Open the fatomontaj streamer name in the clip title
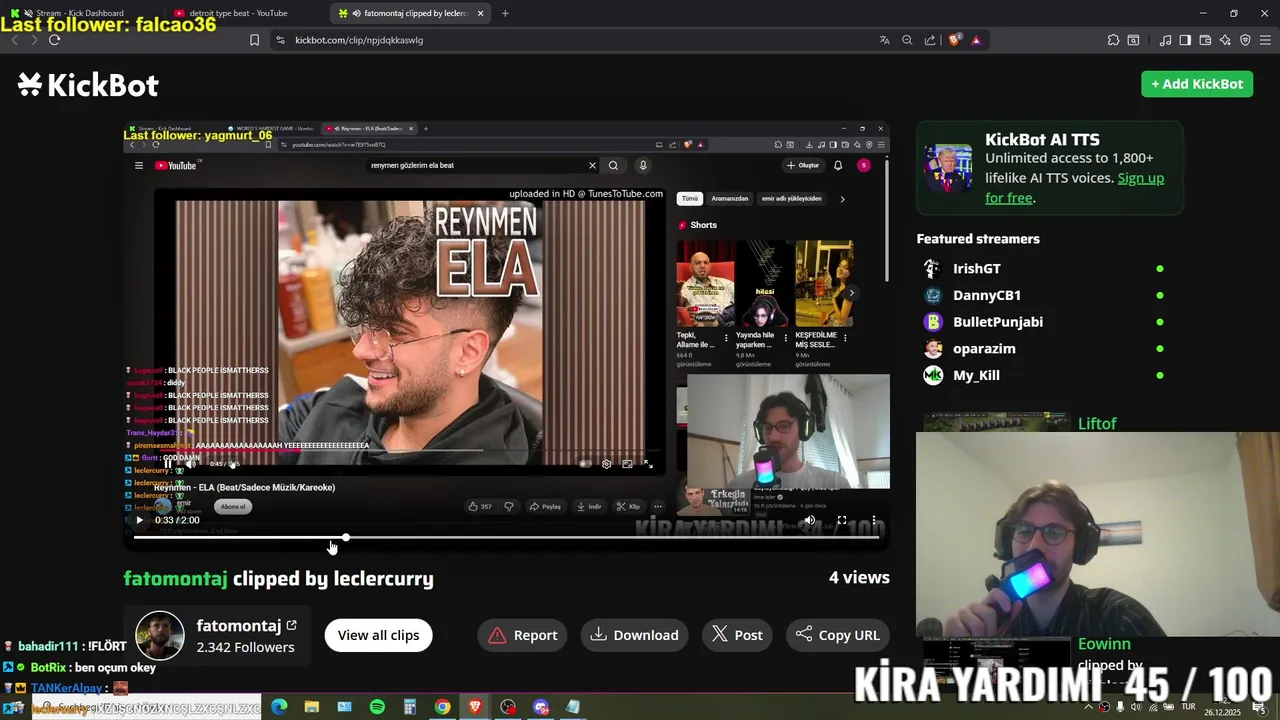1280x720 pixels. [x=175, y=578]
